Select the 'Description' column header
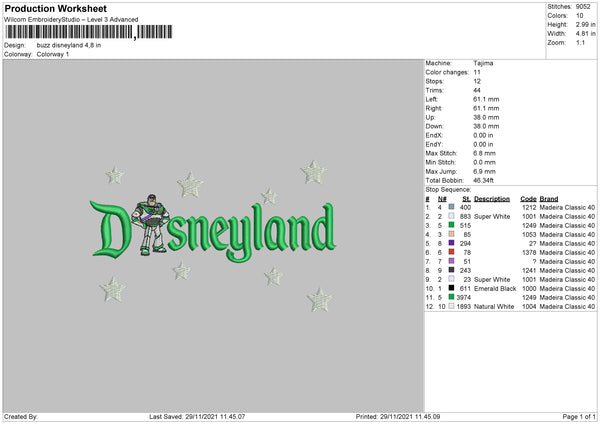This screenshot has height=424, width=600. (x=492, y=199)
